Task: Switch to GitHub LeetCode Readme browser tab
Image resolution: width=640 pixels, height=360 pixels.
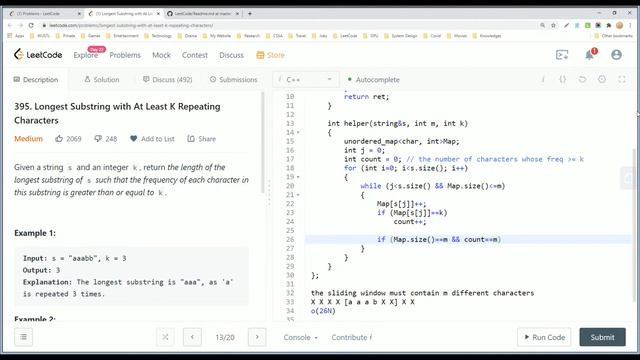Action: (x=203, y=13)
